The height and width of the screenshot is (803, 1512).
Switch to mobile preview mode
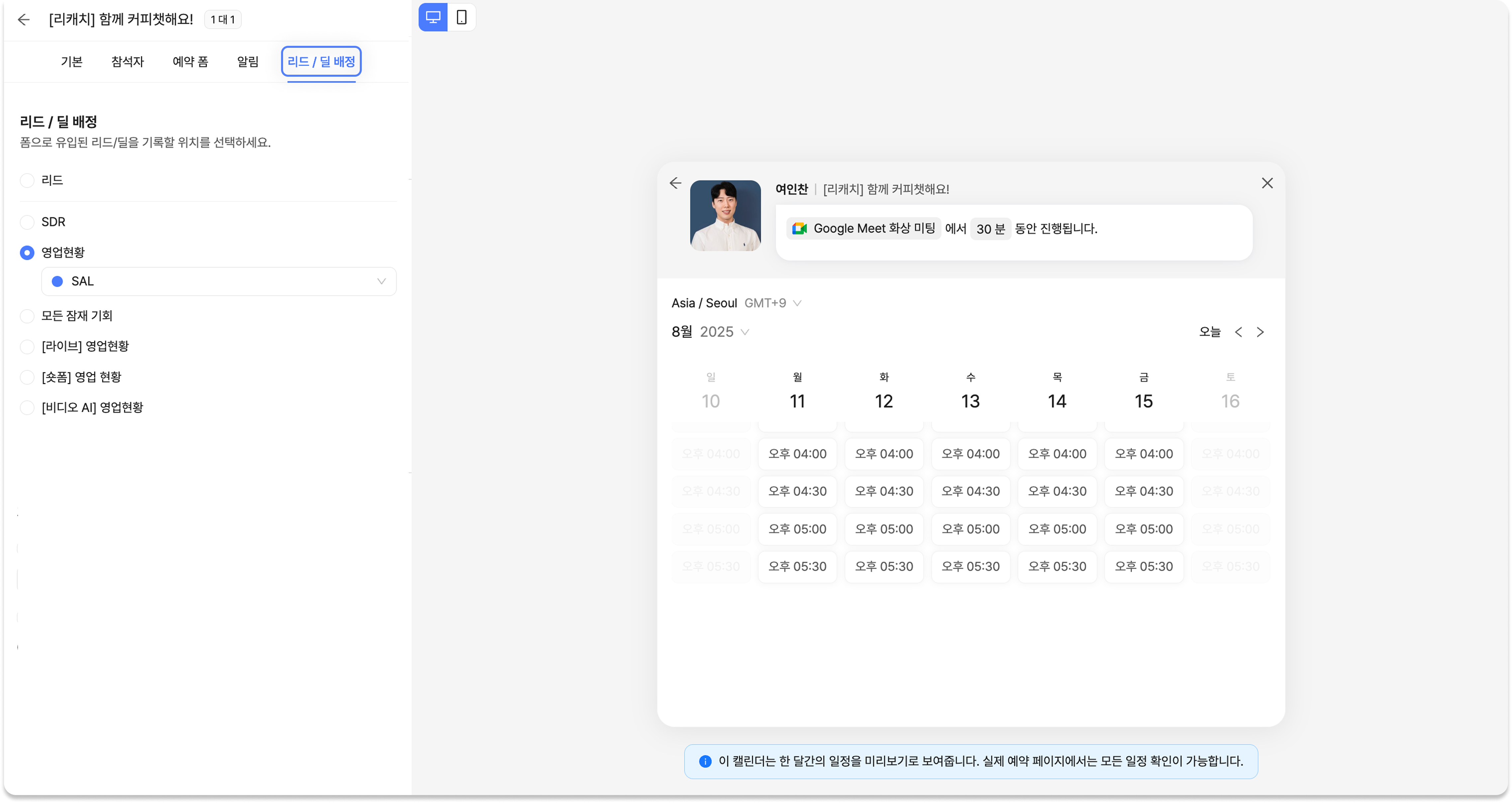(461, 17)
